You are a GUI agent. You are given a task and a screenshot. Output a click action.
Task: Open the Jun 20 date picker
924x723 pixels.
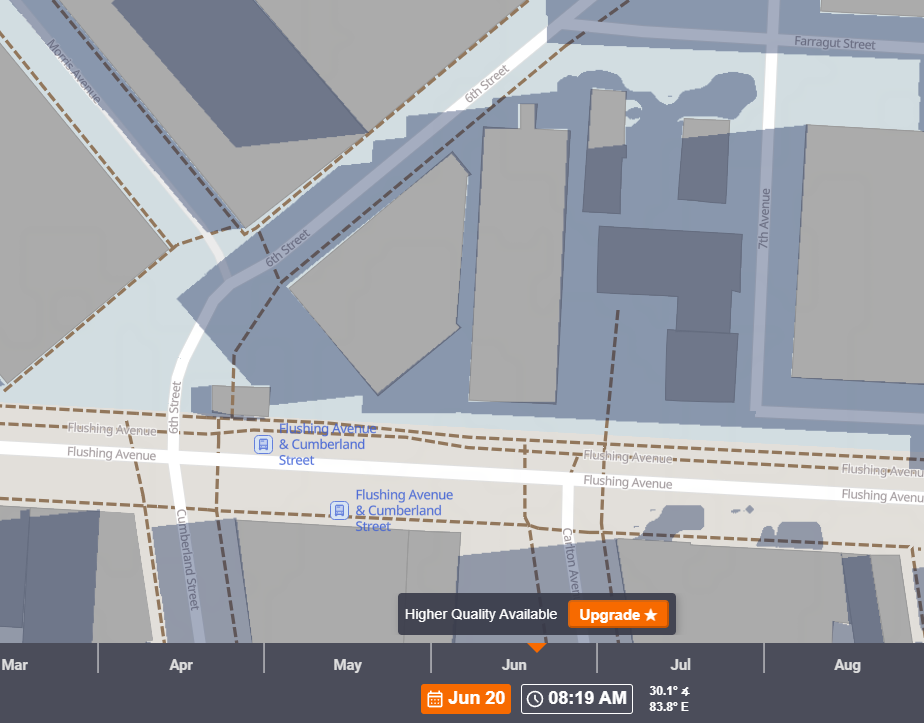pos(466,698)
